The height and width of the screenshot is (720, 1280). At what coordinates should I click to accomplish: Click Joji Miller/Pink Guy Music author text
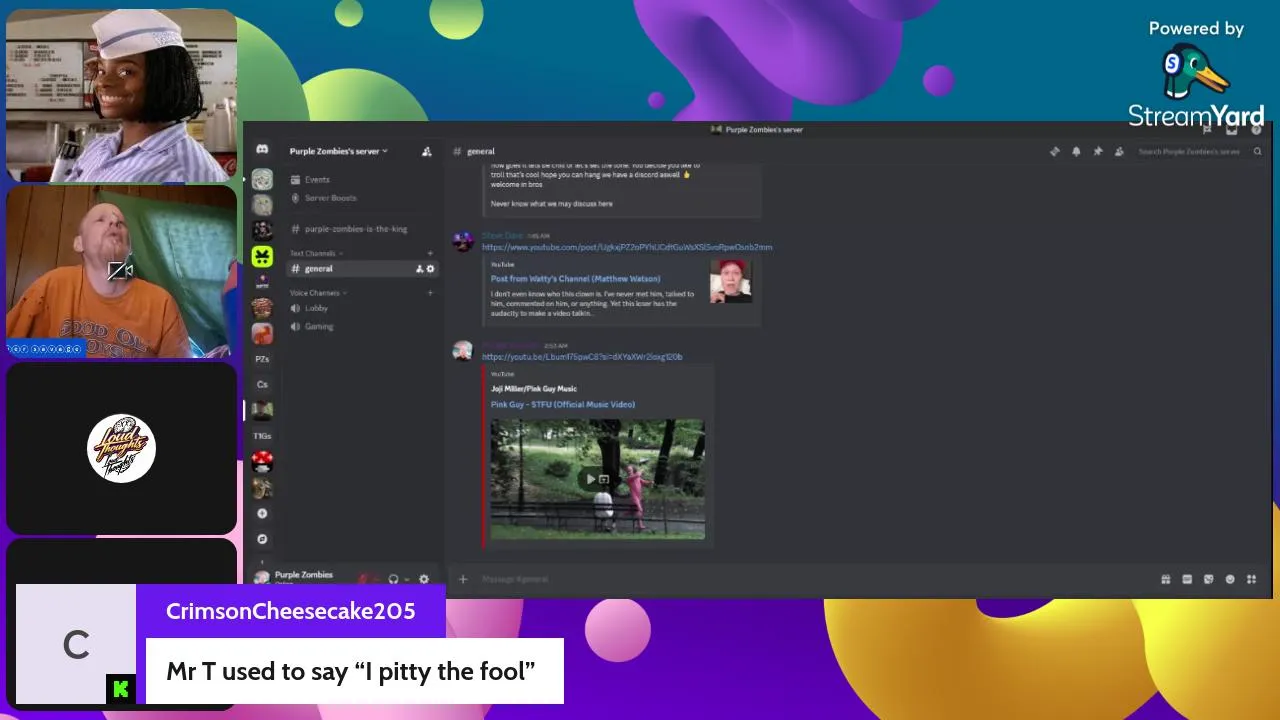533,389
